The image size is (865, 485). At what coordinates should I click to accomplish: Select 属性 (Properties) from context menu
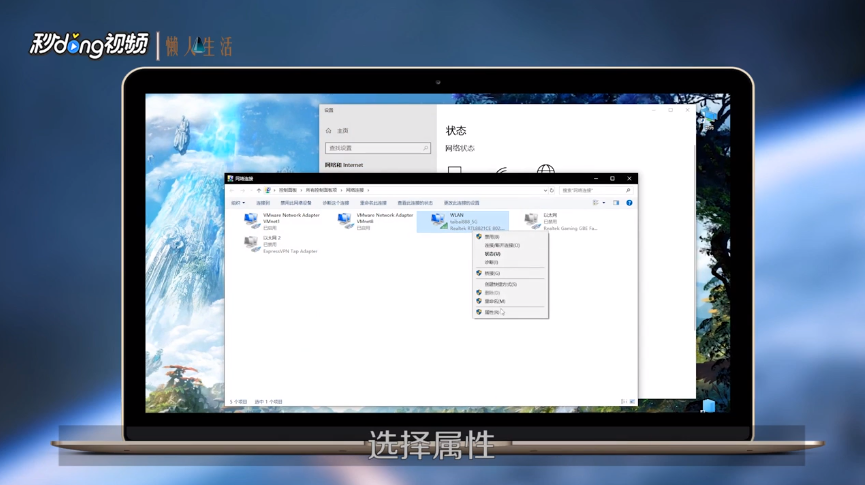510,312
